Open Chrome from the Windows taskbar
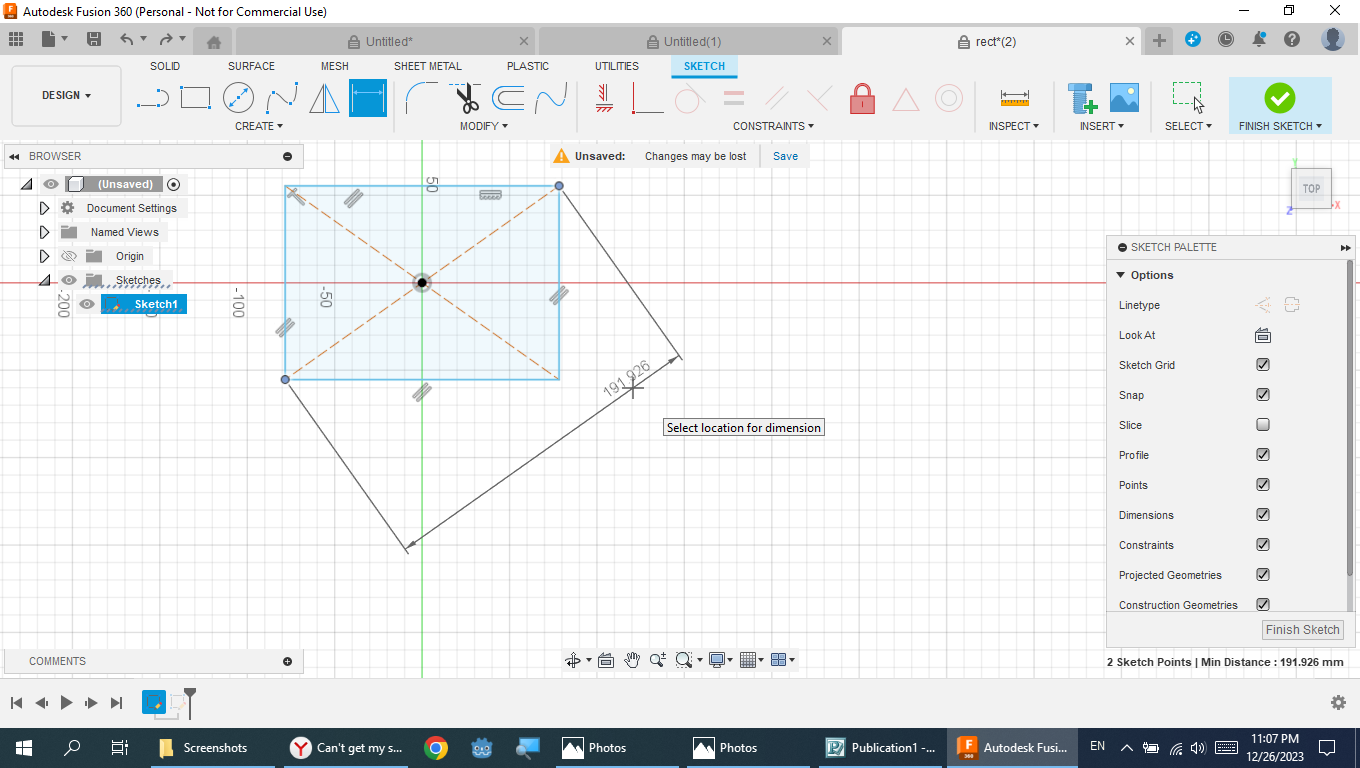This screenshot has height=768, width=1360. tap(435, 747)
